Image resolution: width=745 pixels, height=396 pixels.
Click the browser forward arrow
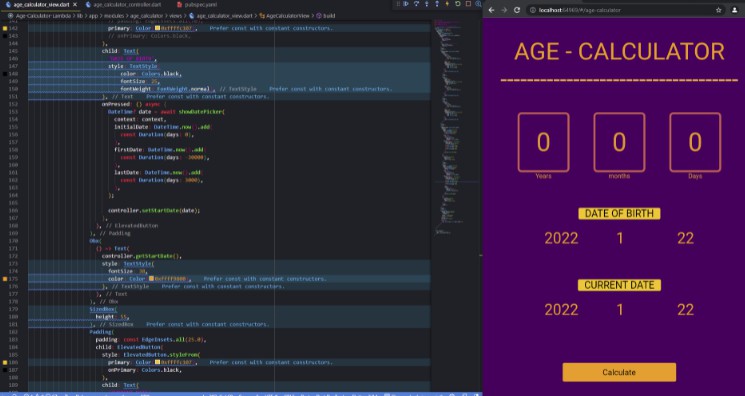[x=504, y=10]
